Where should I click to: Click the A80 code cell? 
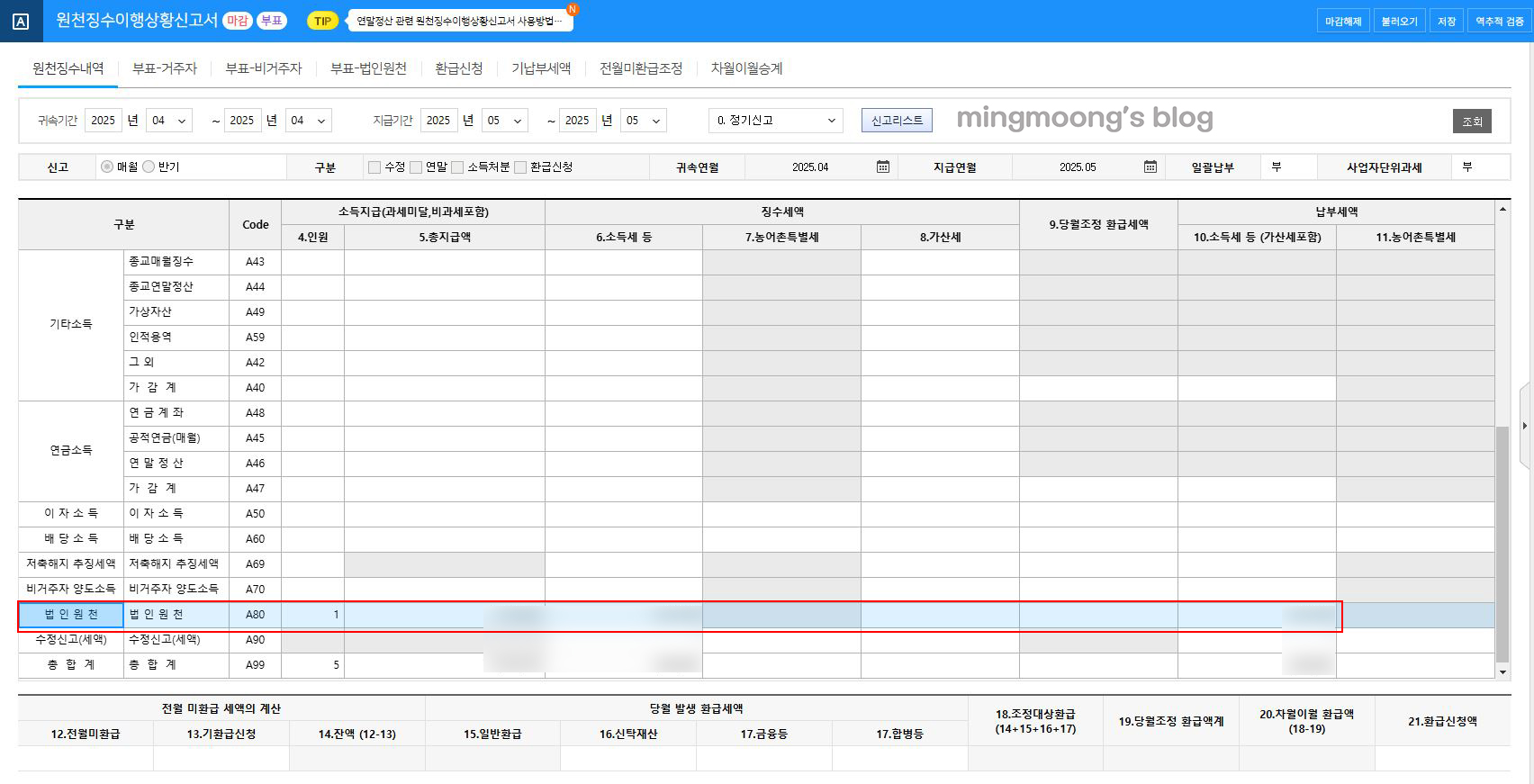click(x=256, y=615)
